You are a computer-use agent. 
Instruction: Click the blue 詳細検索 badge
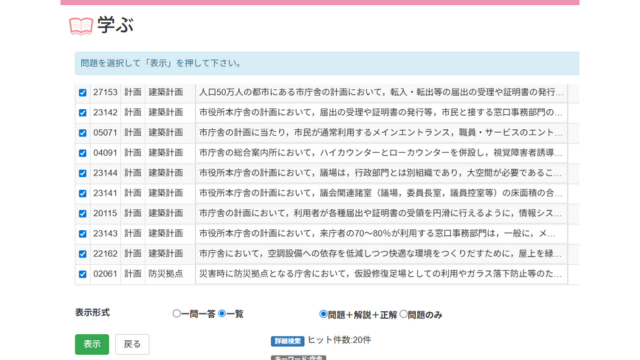(287, 341)
